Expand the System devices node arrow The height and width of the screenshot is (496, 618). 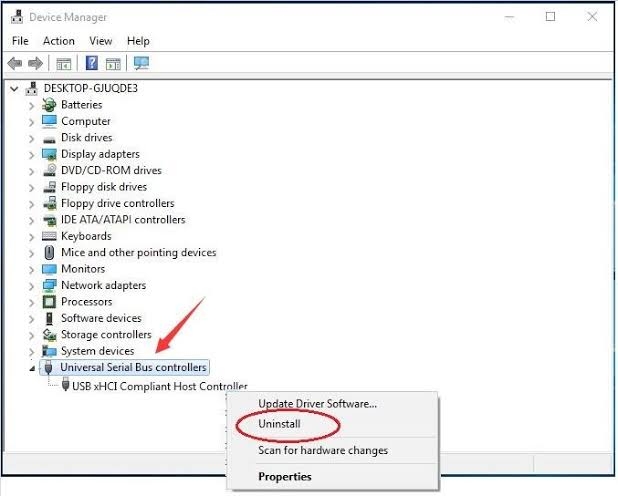32,352
